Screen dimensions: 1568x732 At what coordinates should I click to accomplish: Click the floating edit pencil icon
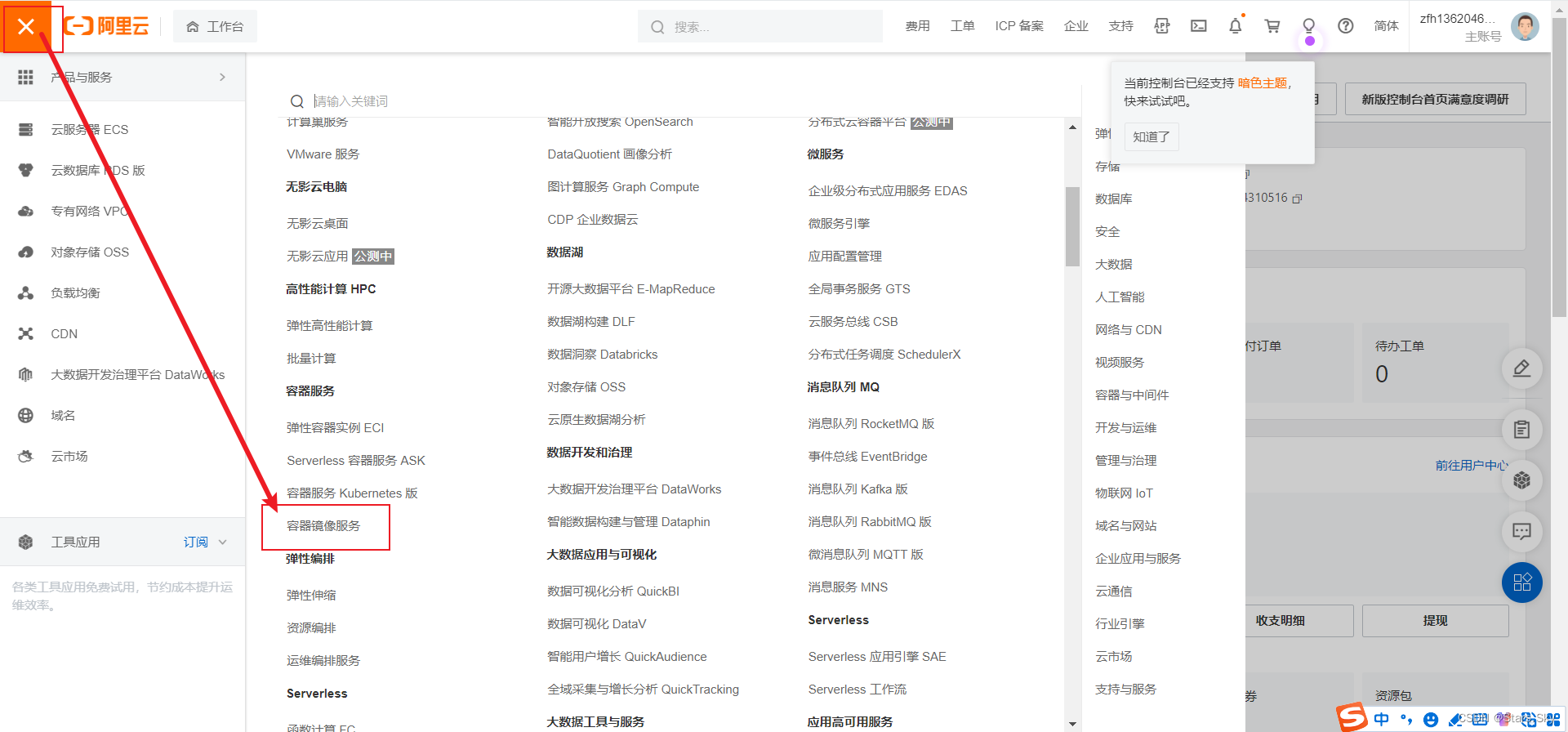coord(1521,368)
